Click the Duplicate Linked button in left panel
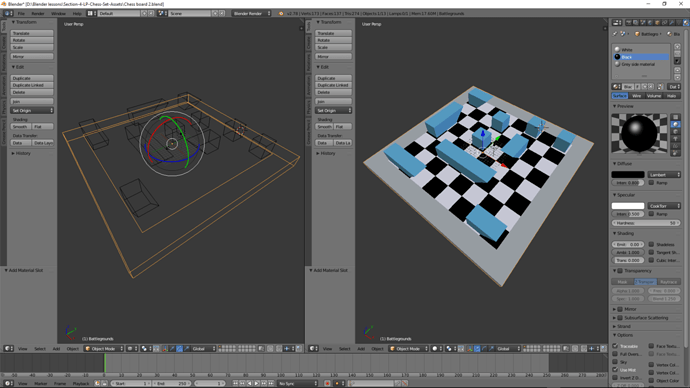690x388 pixels. tap(32, 85)
